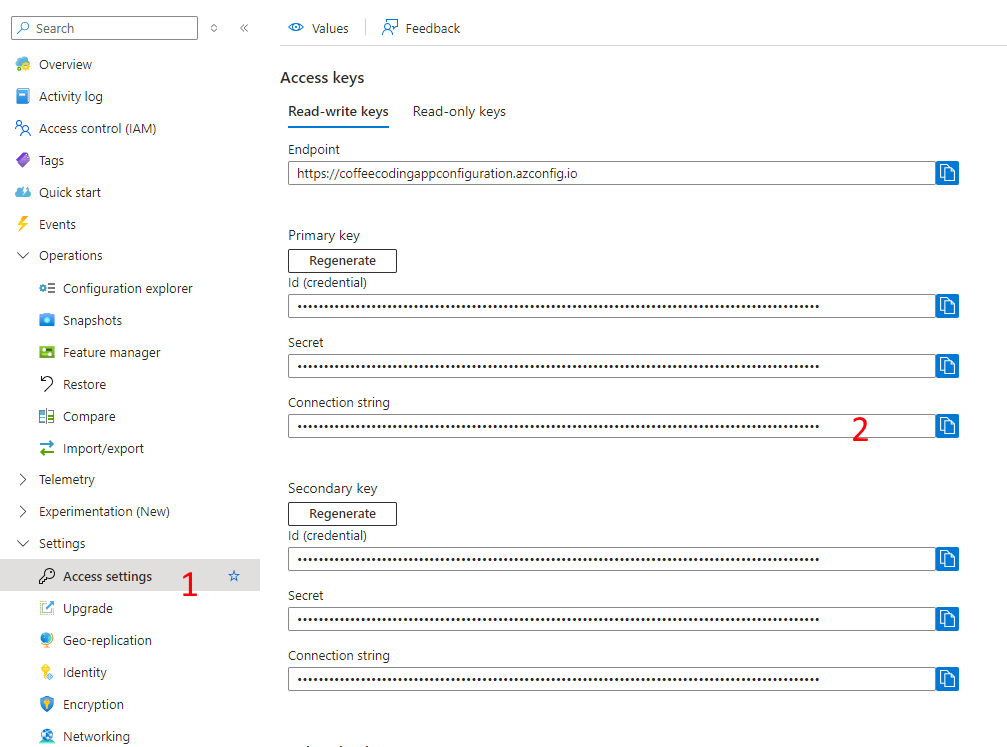1007x747 pixels.
Task: Open Configuration explorer
Action: pyautogui.click(x=127, y=288)
